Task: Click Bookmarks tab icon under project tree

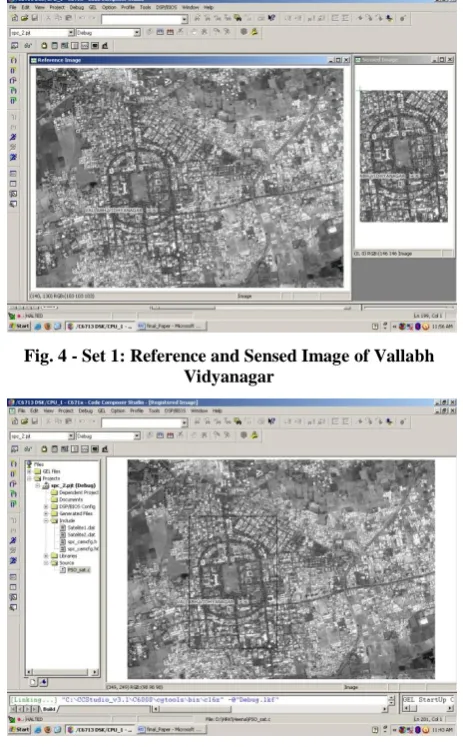Action: tap(43, 682)
